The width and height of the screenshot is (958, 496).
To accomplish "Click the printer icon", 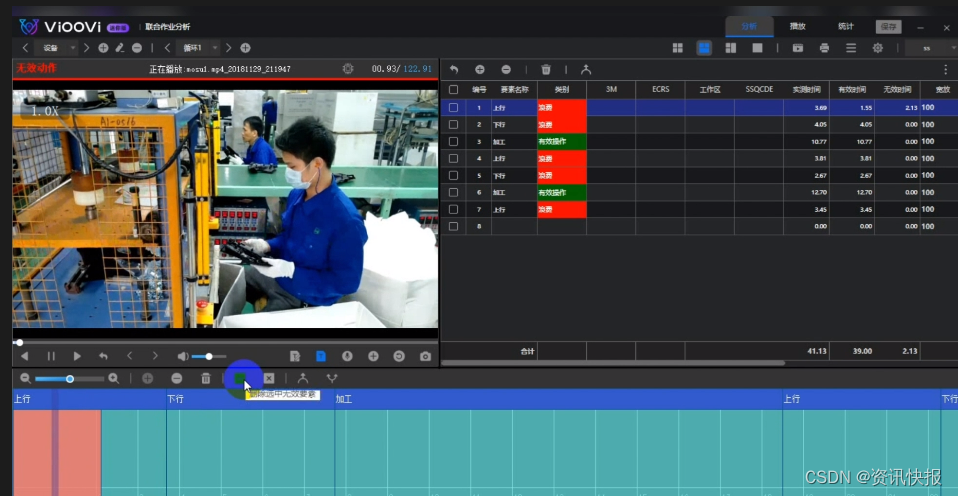I will click(x=824, y=48).
